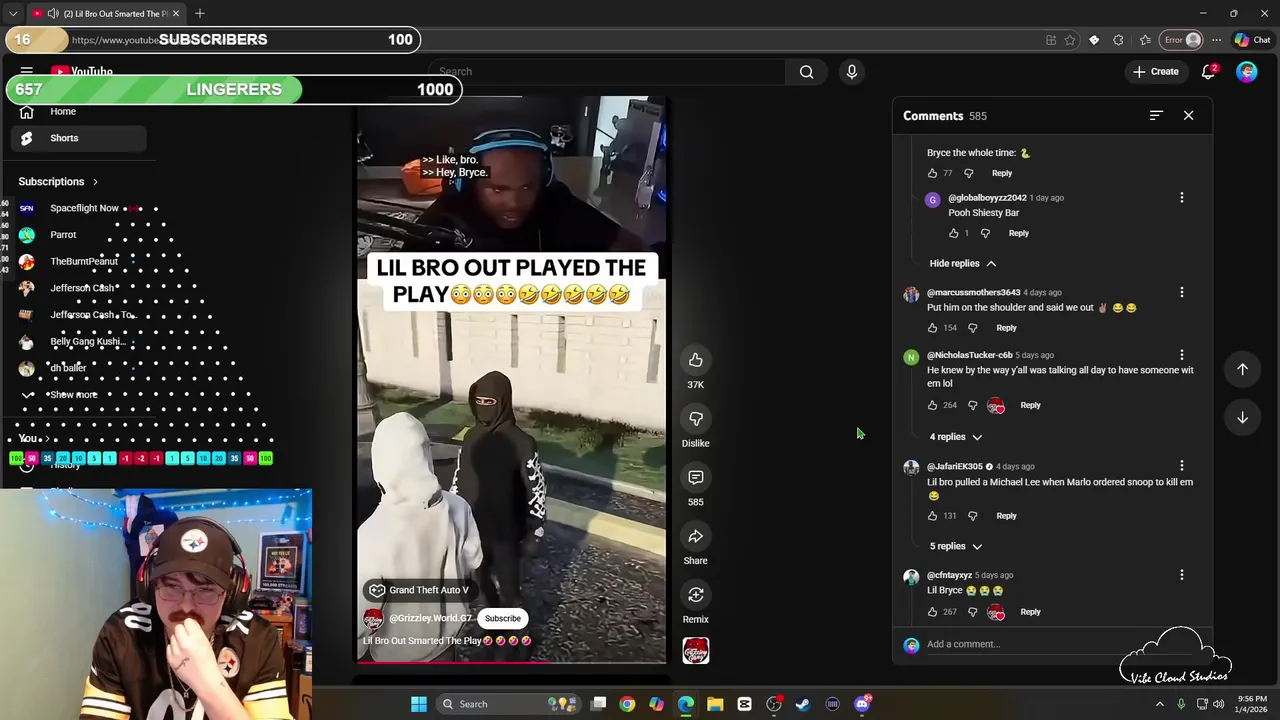Like NicholasTucker-c6b's comment
Screen dimensions: 1280x720
click(x=933, y=405)
